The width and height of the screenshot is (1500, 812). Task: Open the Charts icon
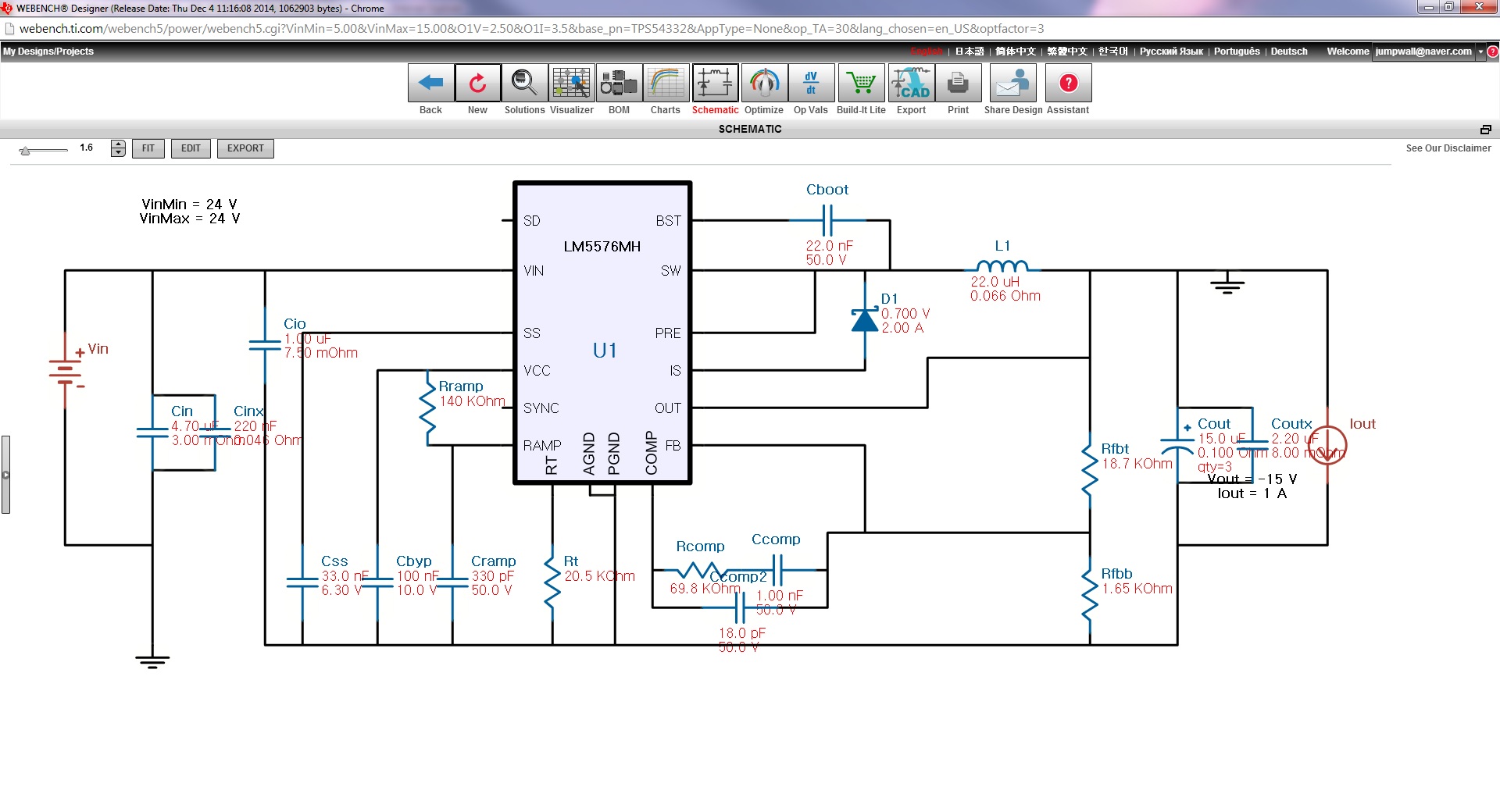(x=666, y=83)
